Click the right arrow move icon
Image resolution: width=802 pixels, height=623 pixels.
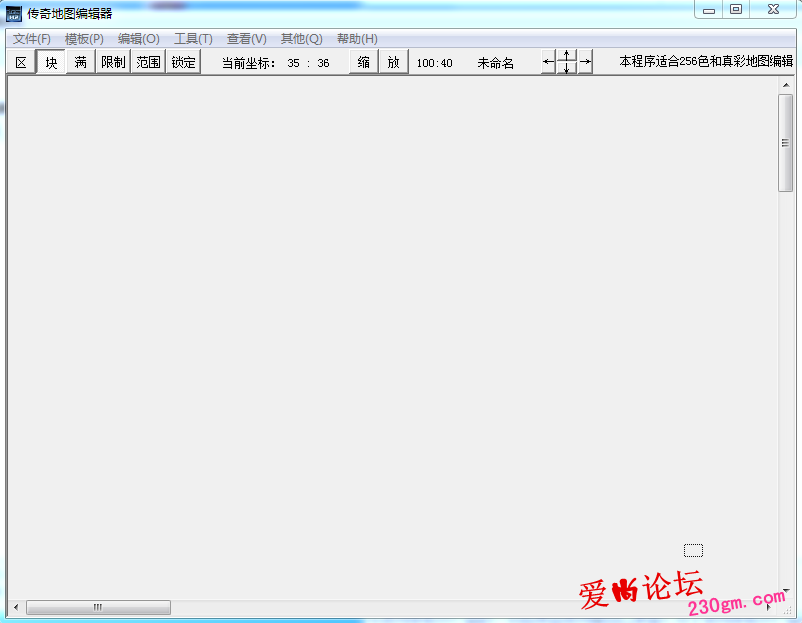click(x=585, y=62)
